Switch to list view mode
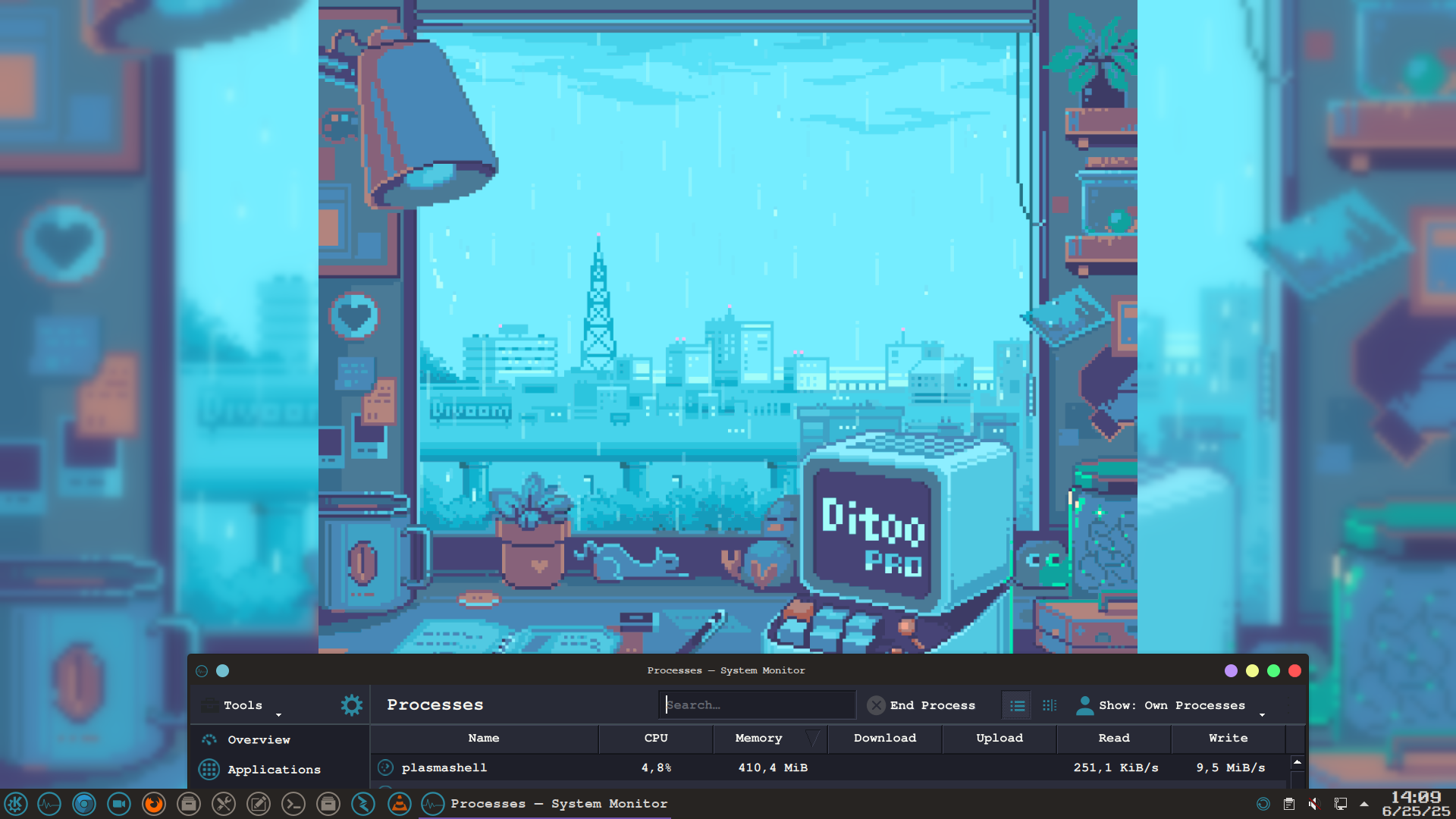1456x819 pixels. pos(1017,705)
